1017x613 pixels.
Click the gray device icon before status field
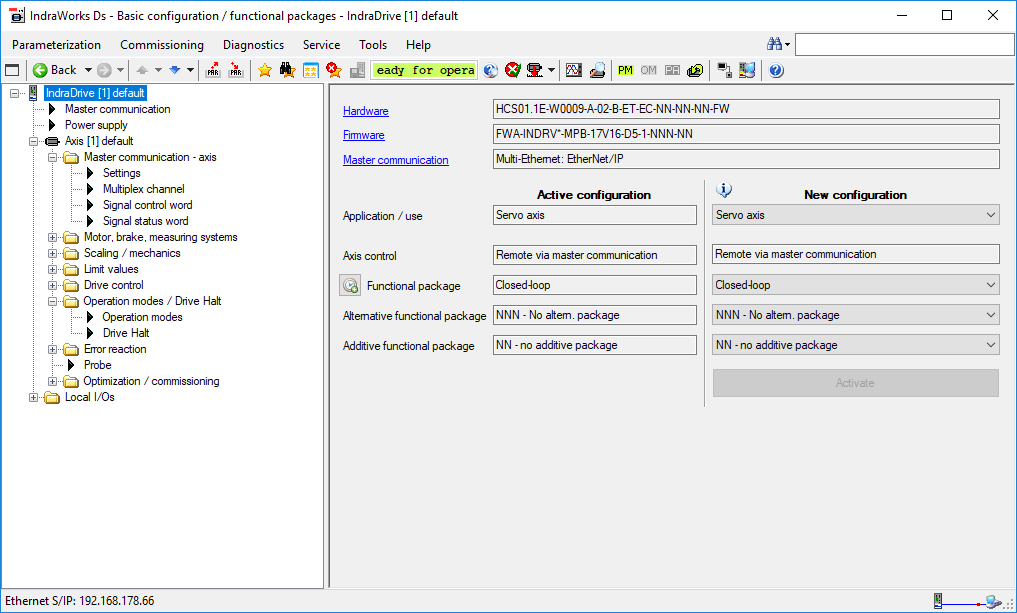(357, 70)
